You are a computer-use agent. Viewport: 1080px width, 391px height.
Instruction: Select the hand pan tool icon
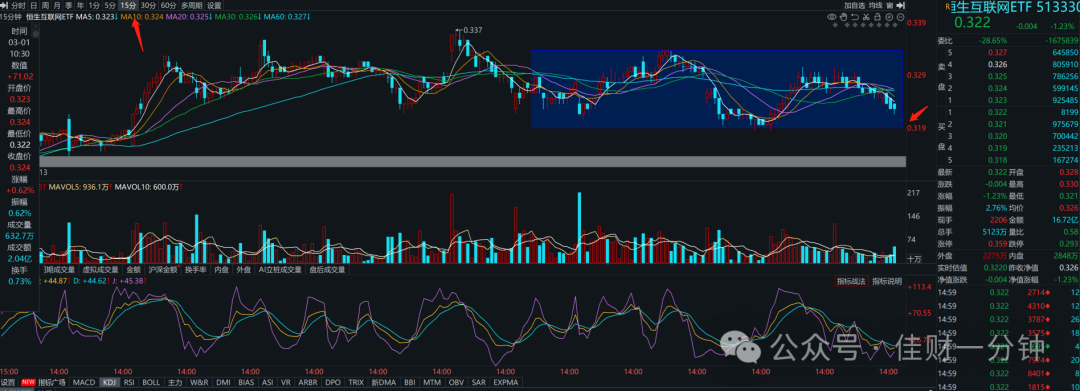pyautogui.click(x=844, y=17)
